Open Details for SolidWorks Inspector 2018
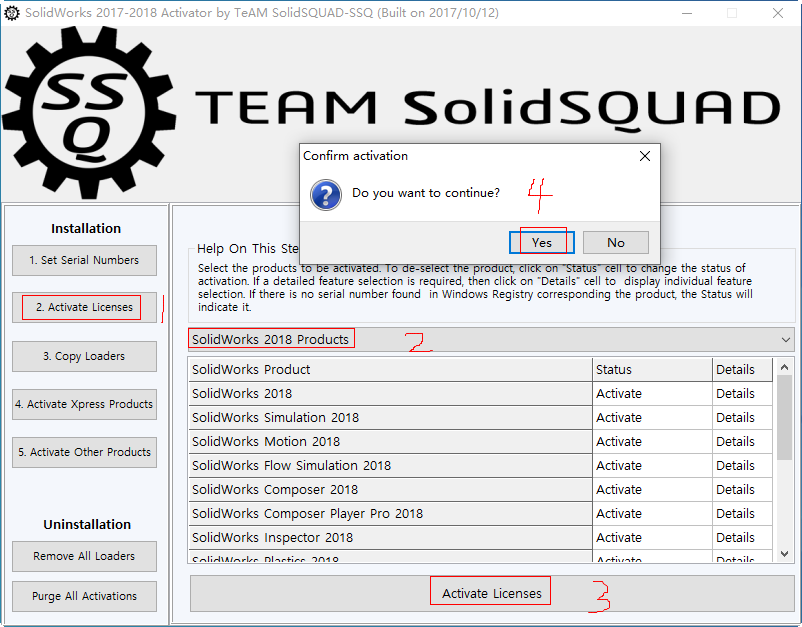802x627 pixels. click(742, 538)
